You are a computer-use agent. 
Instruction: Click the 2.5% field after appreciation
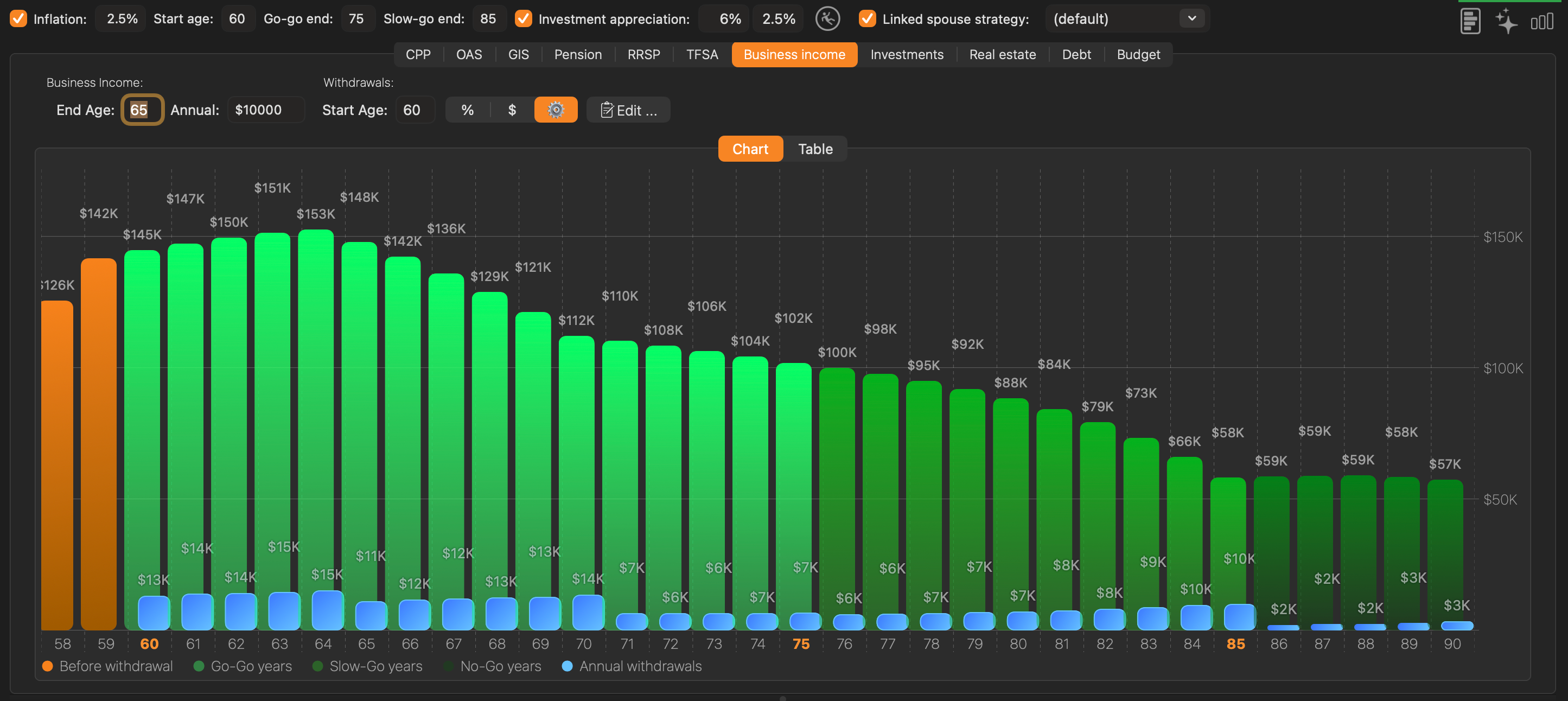(778, 19)
